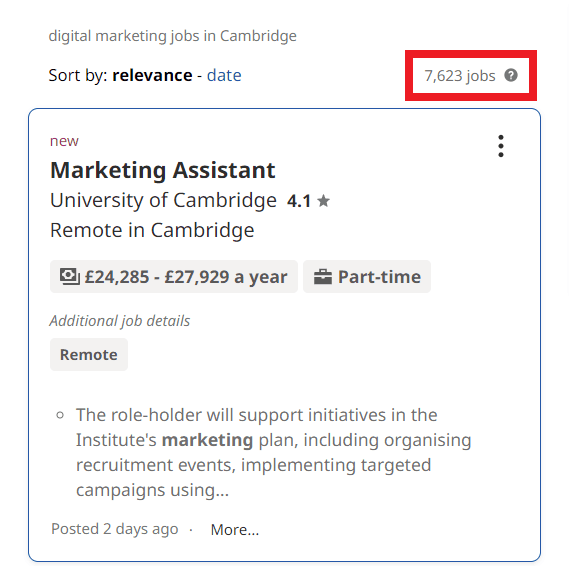Click 'digital marketing jobs in Cambridge' heading
This screenshot has height=566, width=569.
point(172,36)
